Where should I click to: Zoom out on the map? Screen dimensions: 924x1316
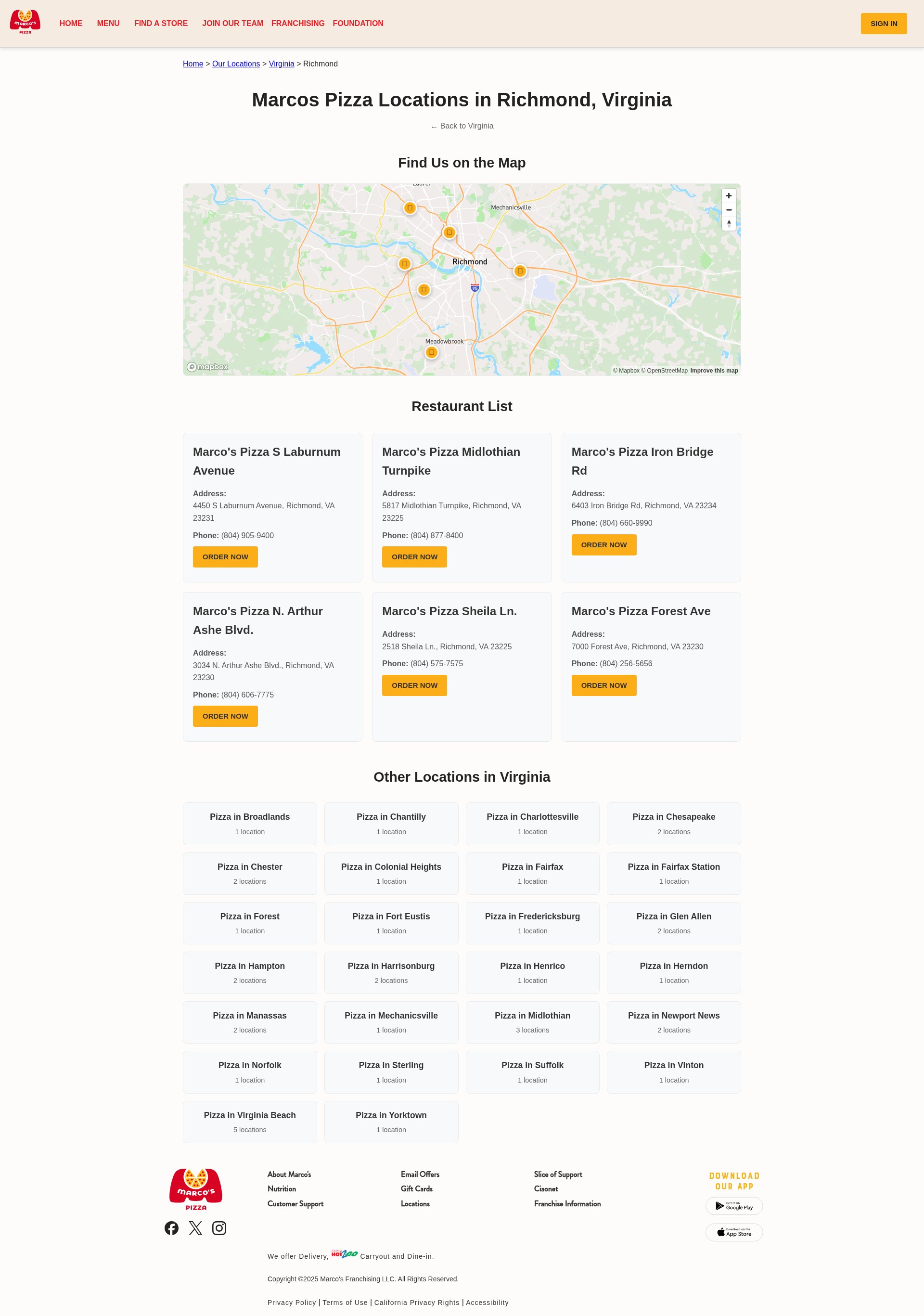point(729,210)
